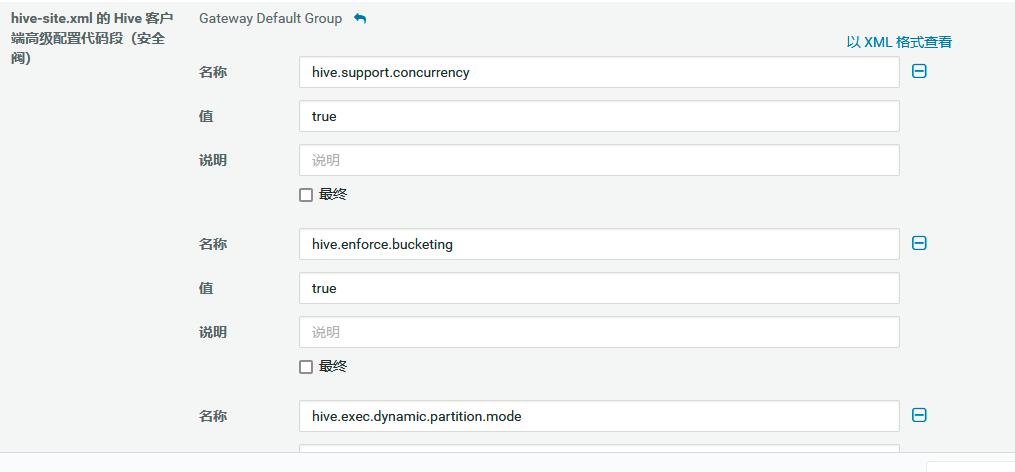The width and height of the screenshot is (1015, 472).
Task: Click 名称 label beside hive.exec.dynamic.partition.mode
Action: tap(213, 416)
